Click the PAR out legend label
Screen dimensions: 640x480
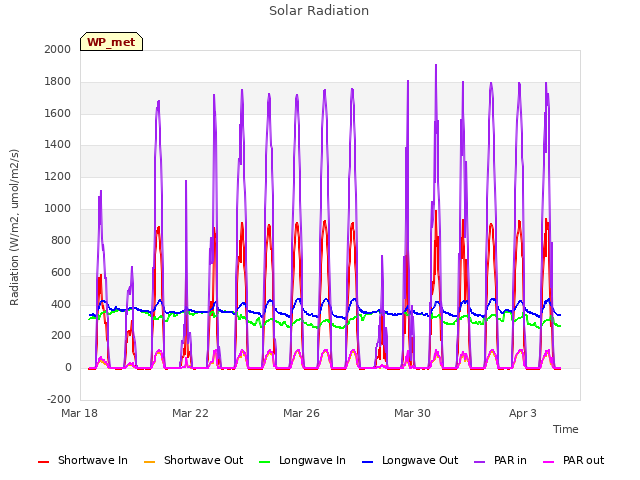pos(583,460)
